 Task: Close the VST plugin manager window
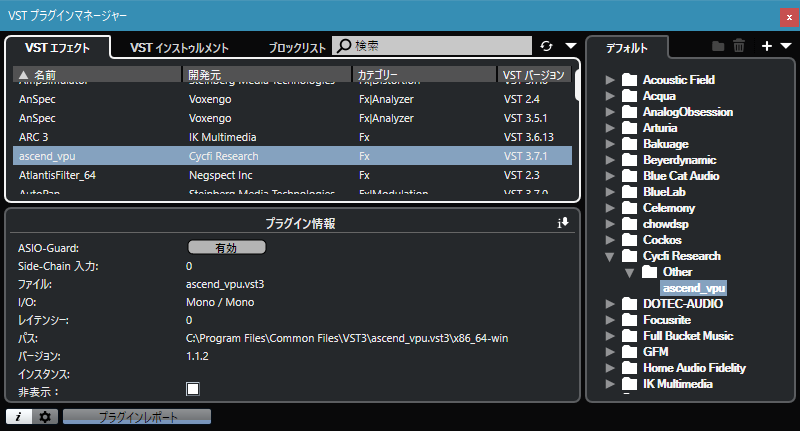click(789, 17)
